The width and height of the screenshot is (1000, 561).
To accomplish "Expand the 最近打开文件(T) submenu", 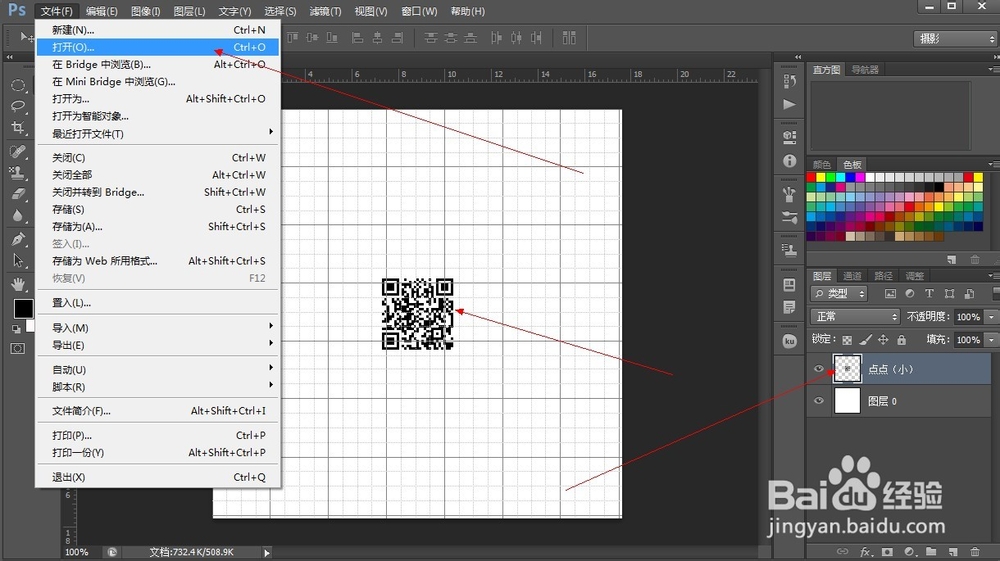I will coord(158,133).
